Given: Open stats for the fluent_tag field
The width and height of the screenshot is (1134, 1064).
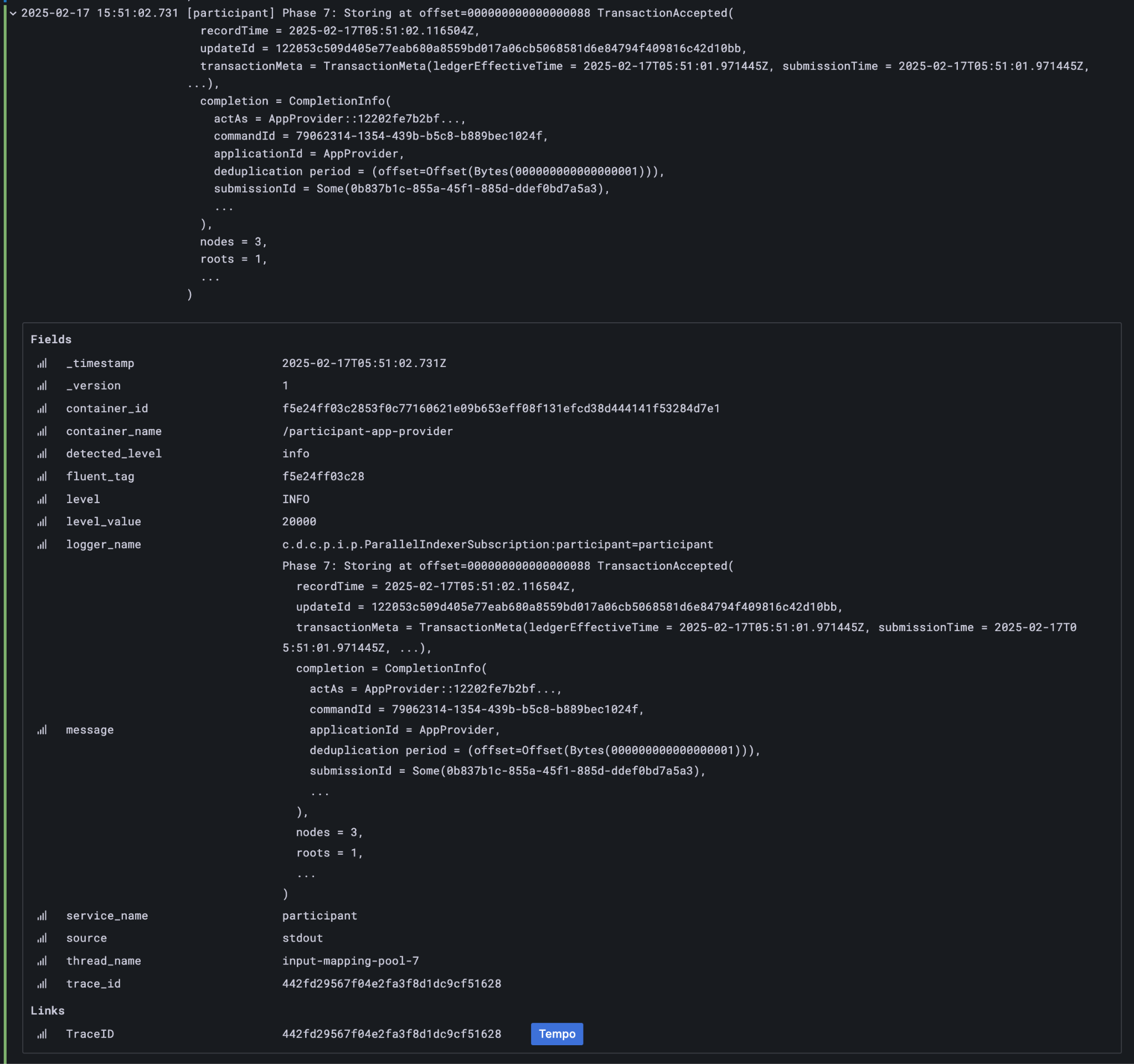Looking at the screenshot, I should (x=42, y=476).
